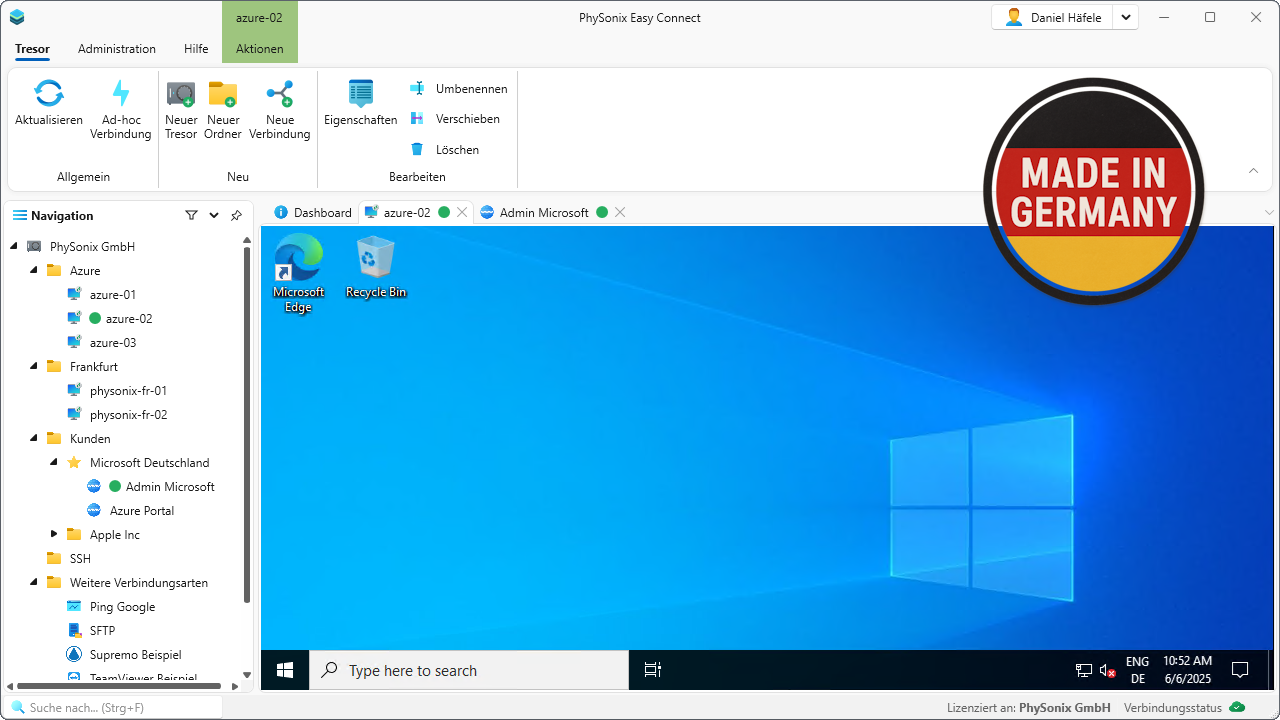
Task: Select physonix-fr-02 connection
Action: (128, 415)
